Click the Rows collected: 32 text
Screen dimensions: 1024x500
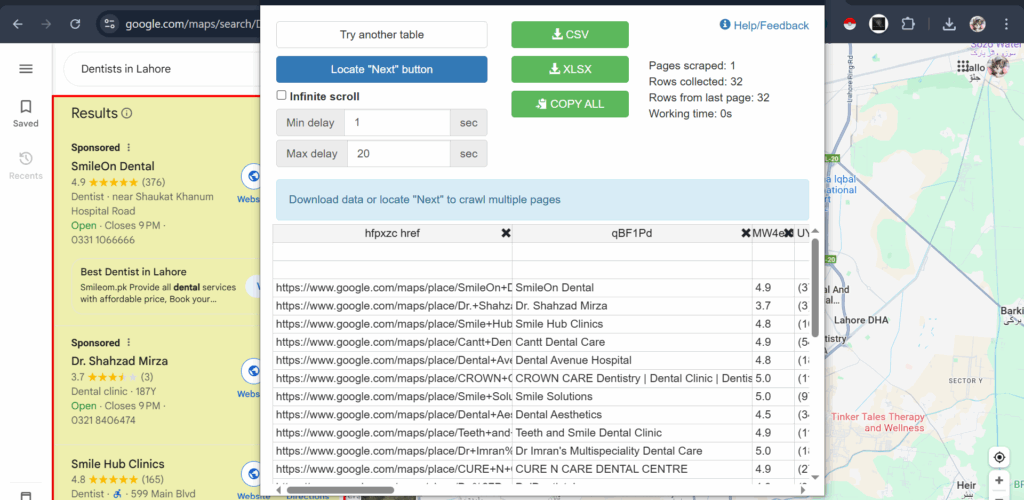[x=695, y=82]
